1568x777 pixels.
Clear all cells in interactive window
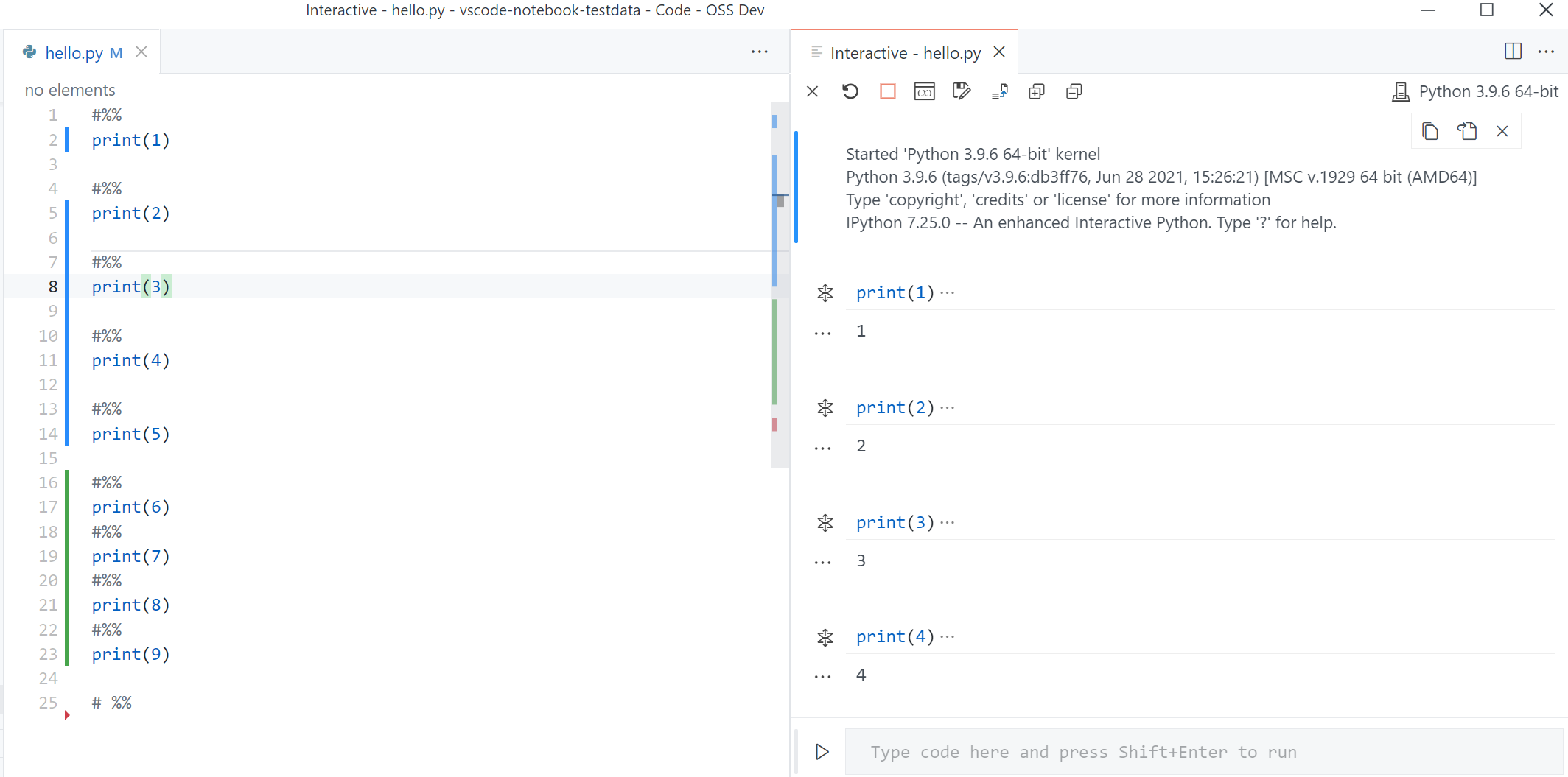[813, 91]
